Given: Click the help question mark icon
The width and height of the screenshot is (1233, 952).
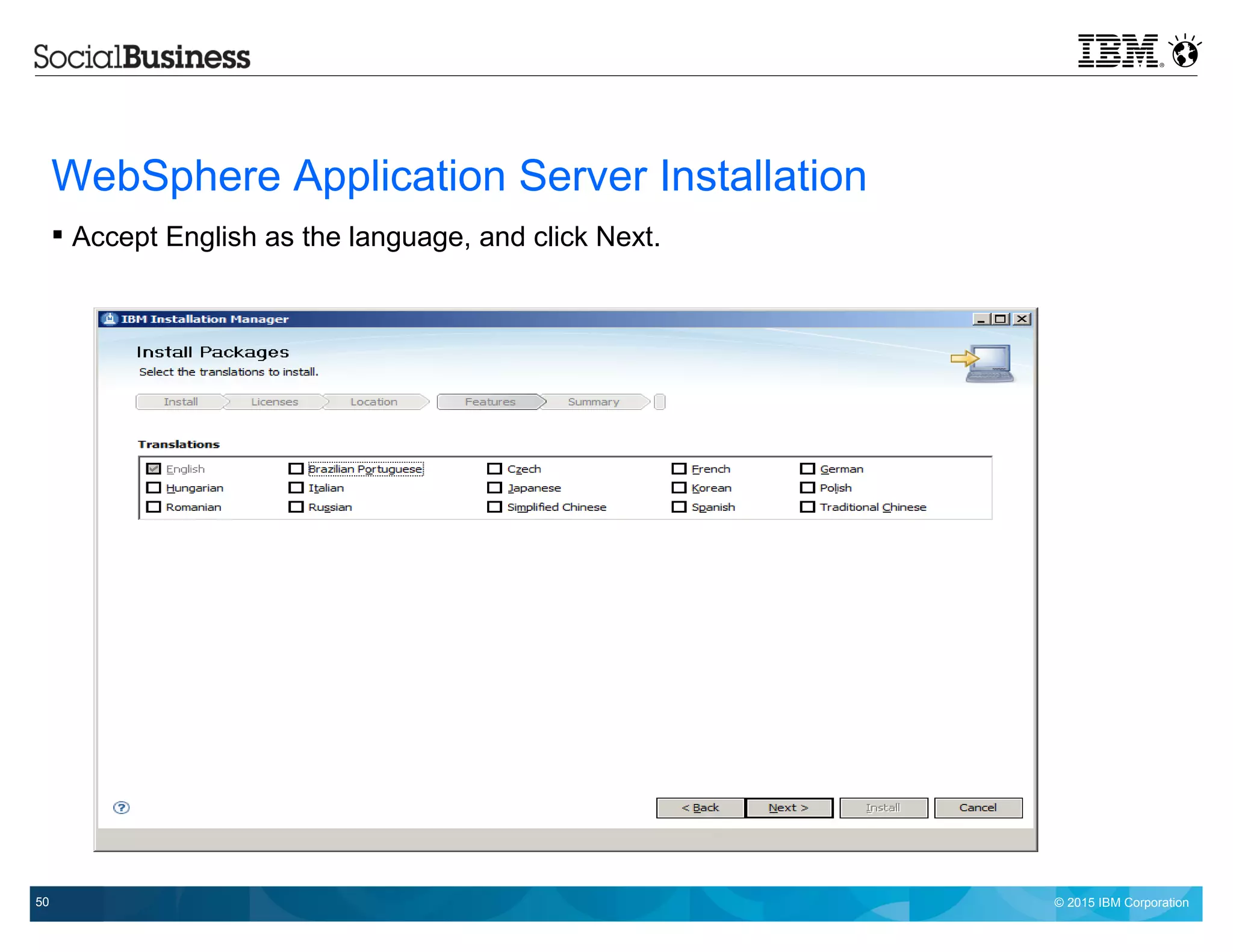Looking at the screenshot, I should [x=121, y=808].
